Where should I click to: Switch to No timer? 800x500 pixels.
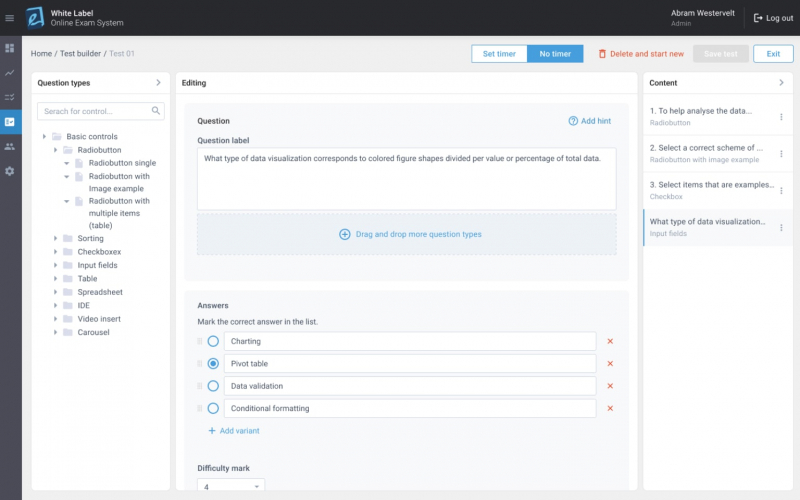[555, 54]
